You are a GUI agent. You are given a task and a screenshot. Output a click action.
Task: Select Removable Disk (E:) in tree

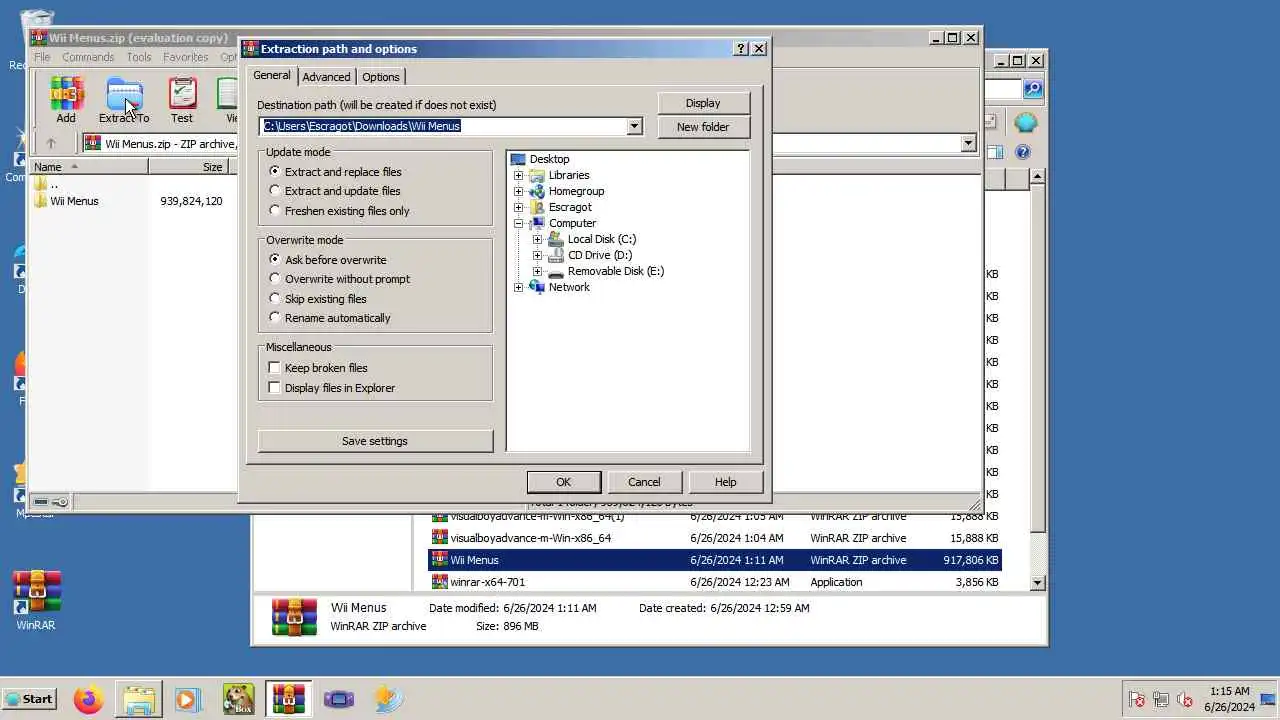[x=616, y=271]
